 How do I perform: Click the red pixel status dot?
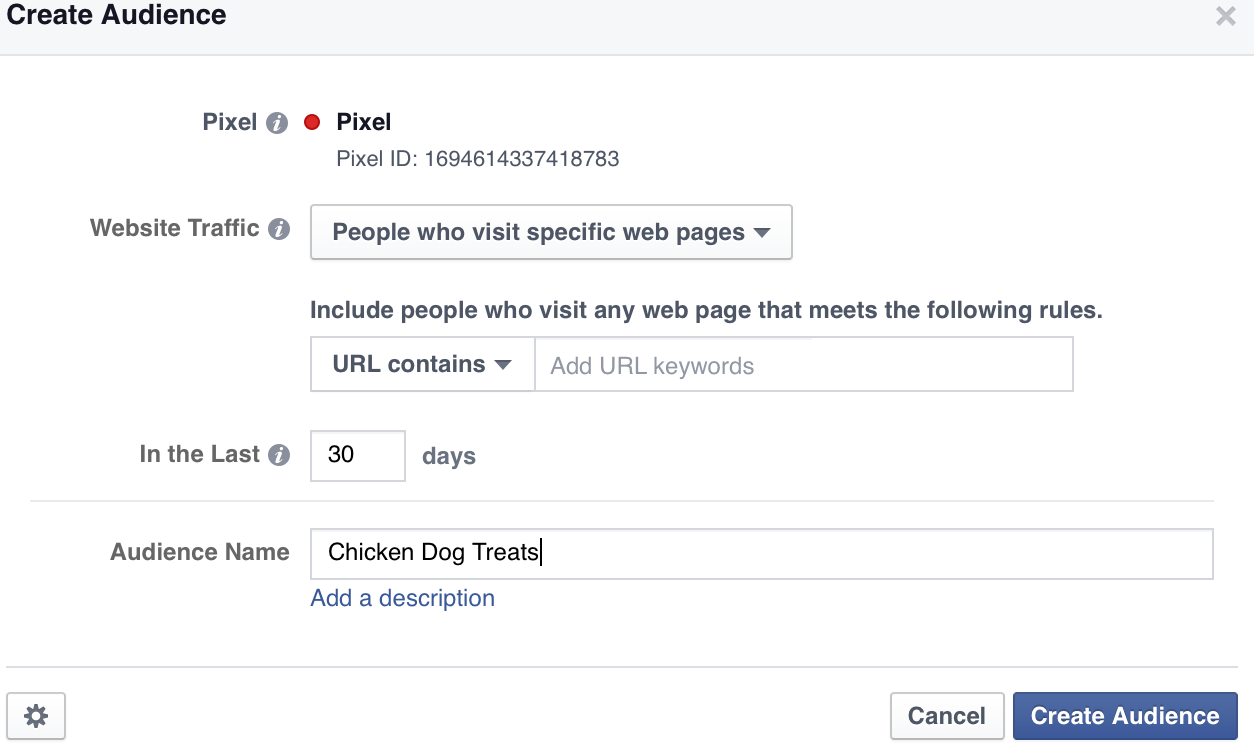(x=311, y=123)
